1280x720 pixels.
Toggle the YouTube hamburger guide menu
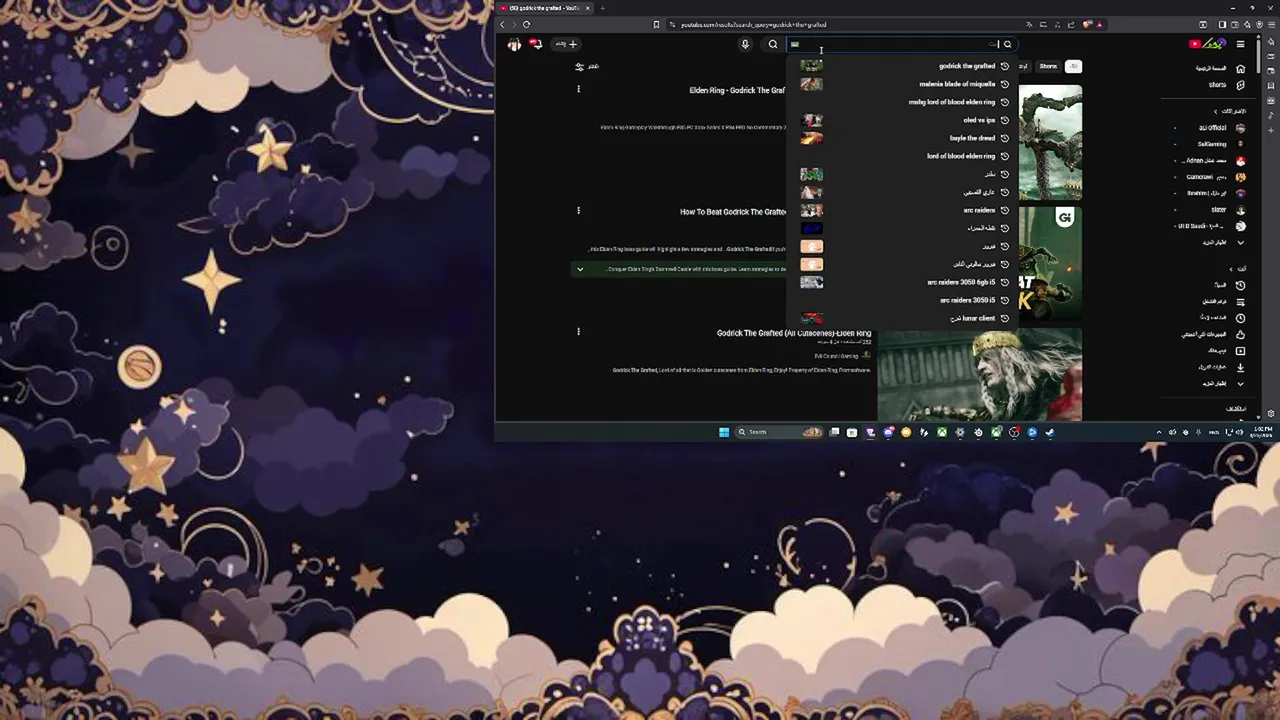[x=1241, y=44]
